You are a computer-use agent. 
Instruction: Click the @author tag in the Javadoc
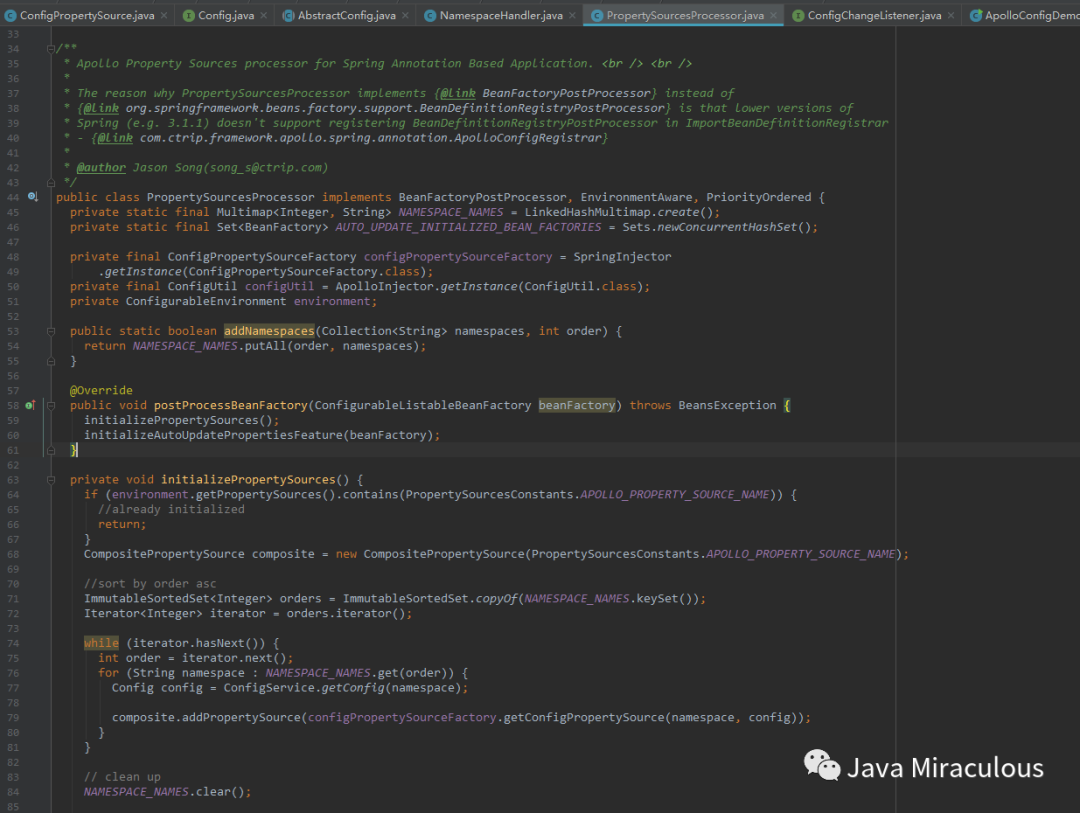[101, 167]
